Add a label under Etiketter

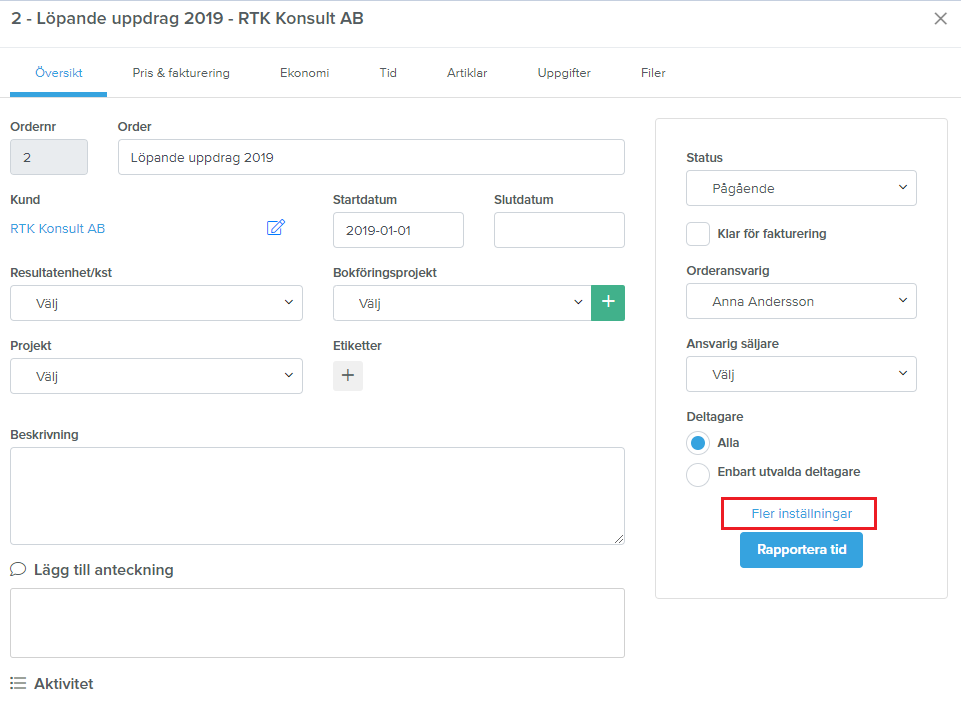[x=348, y=376]
